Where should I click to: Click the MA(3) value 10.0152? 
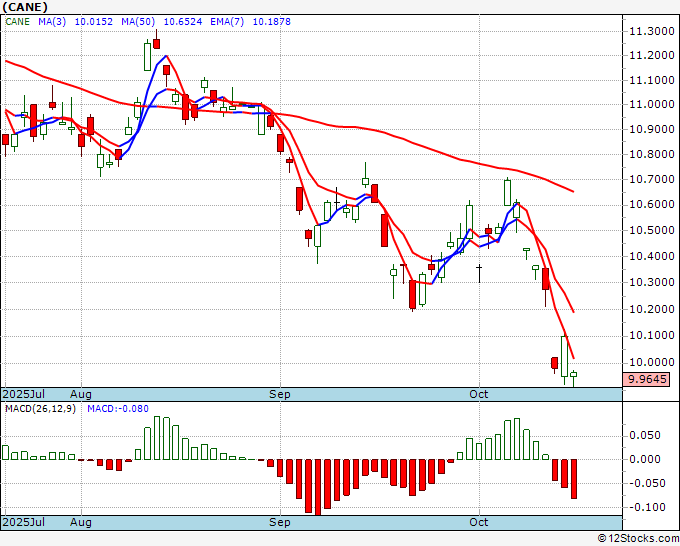pos(94,22)
